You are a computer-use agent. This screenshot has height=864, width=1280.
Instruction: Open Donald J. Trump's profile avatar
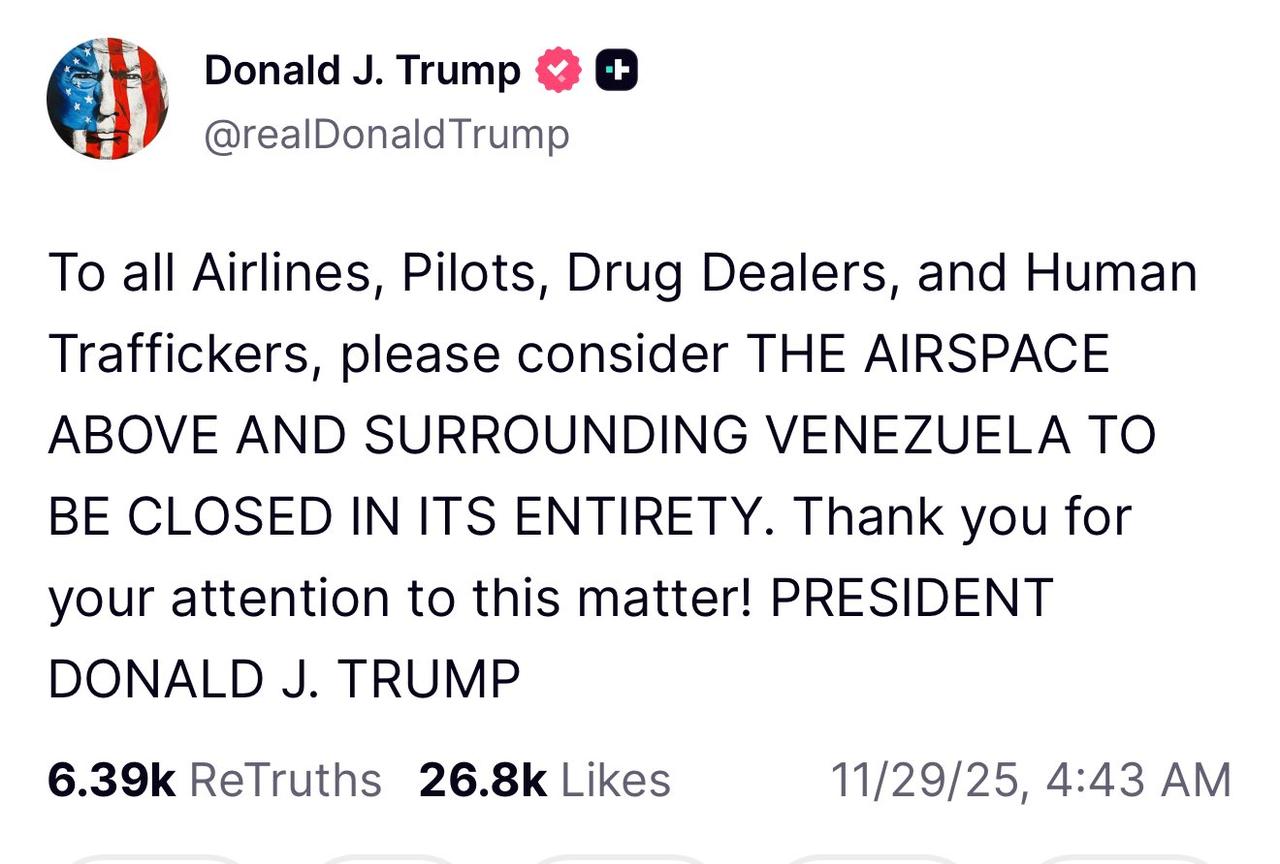(x=108, y=100)
